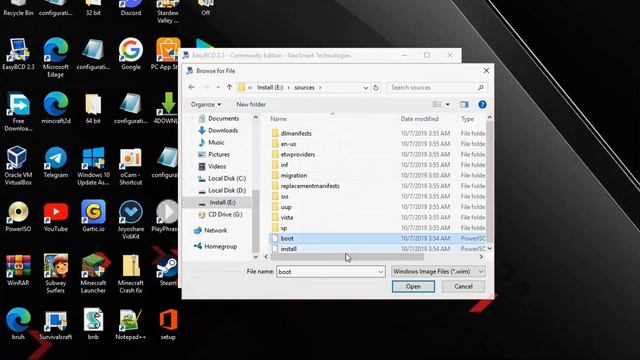Click the Install (E:) breadcrumb
The image size is (640, 360).
pos(270,87)
